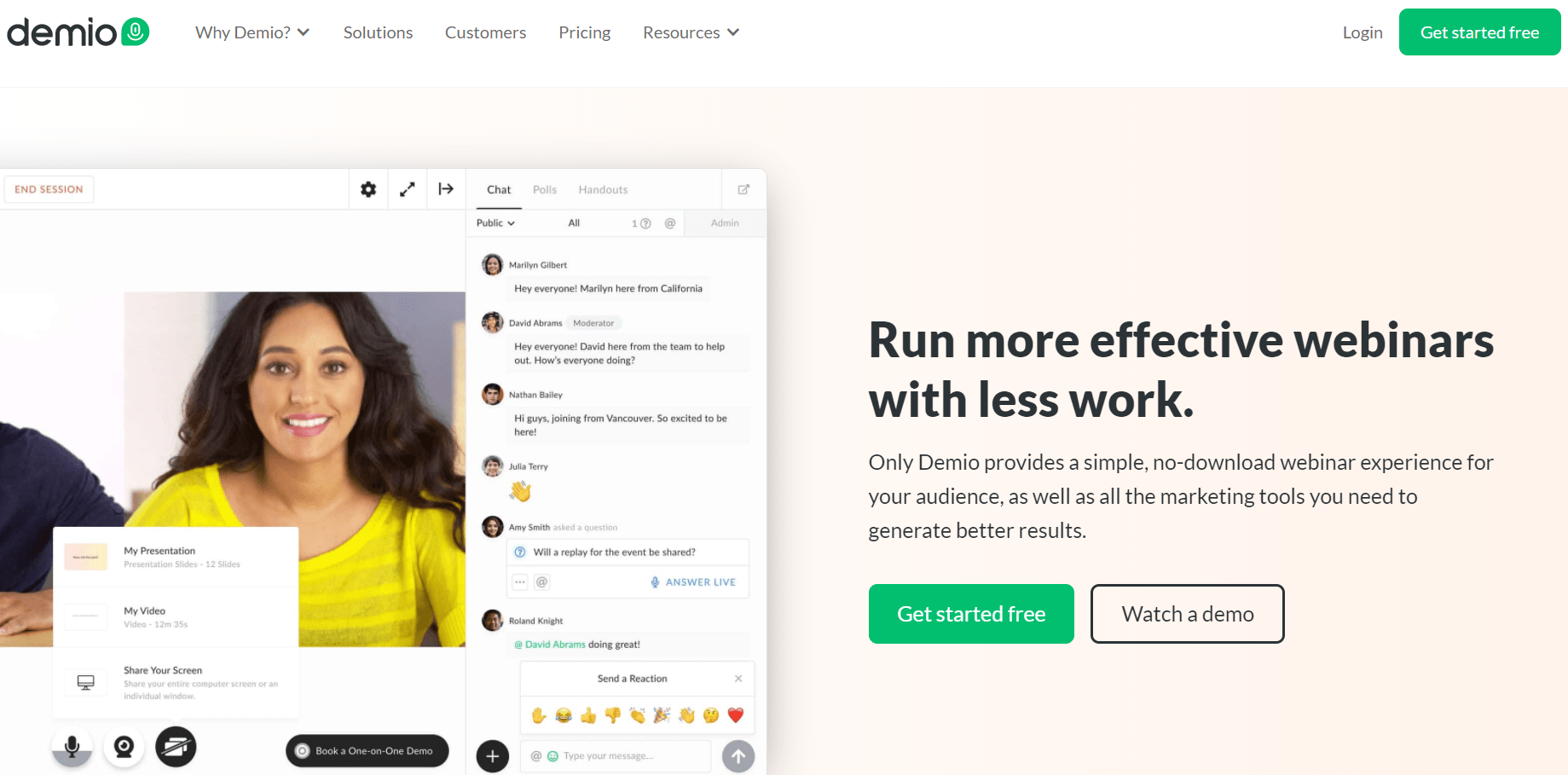Click Julia Terry's avatar
Screen dimensions: 1568x775
click(493, 466)
